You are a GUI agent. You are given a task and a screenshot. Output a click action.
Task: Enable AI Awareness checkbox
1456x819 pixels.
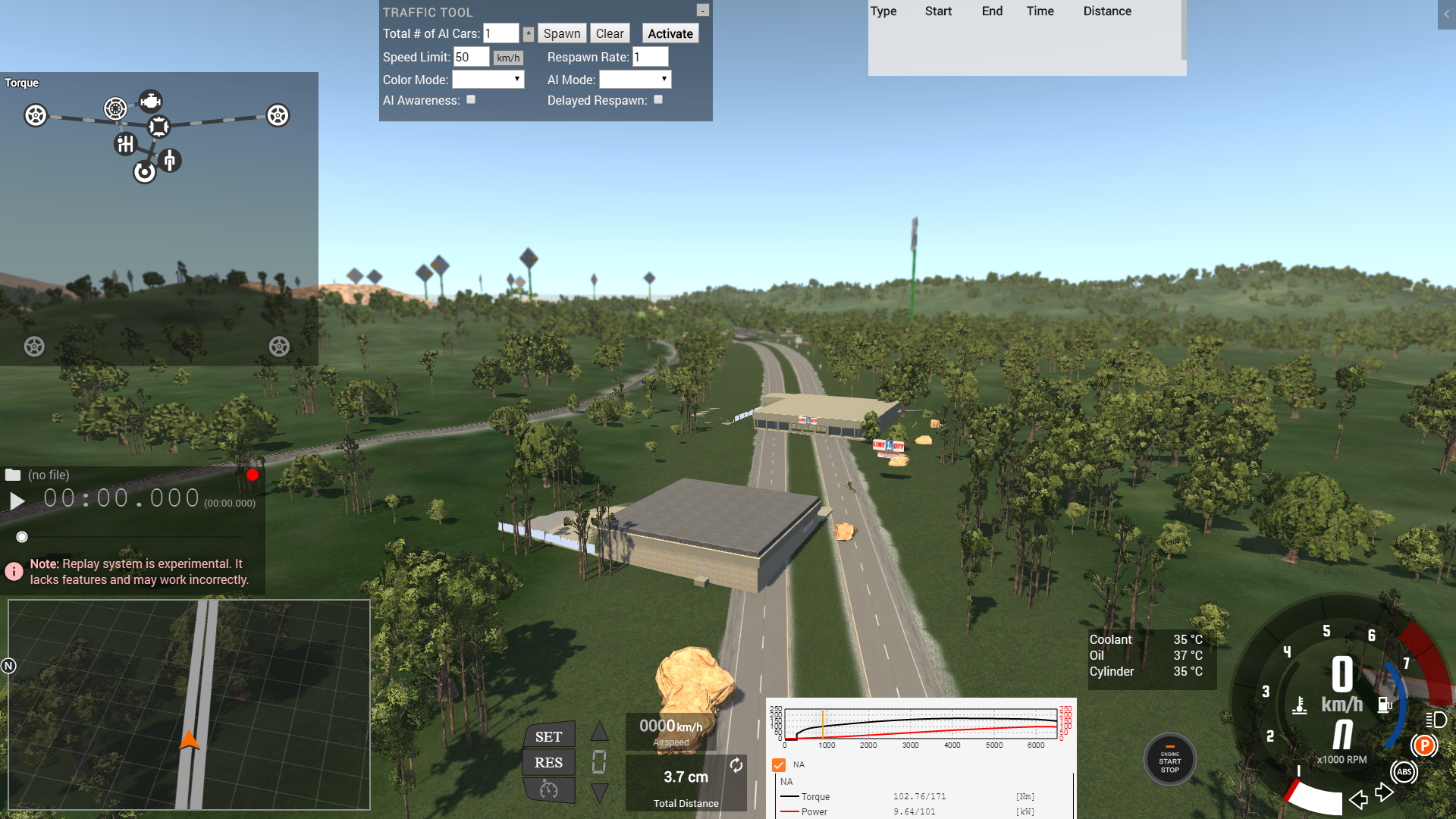[x=471, y=99]
